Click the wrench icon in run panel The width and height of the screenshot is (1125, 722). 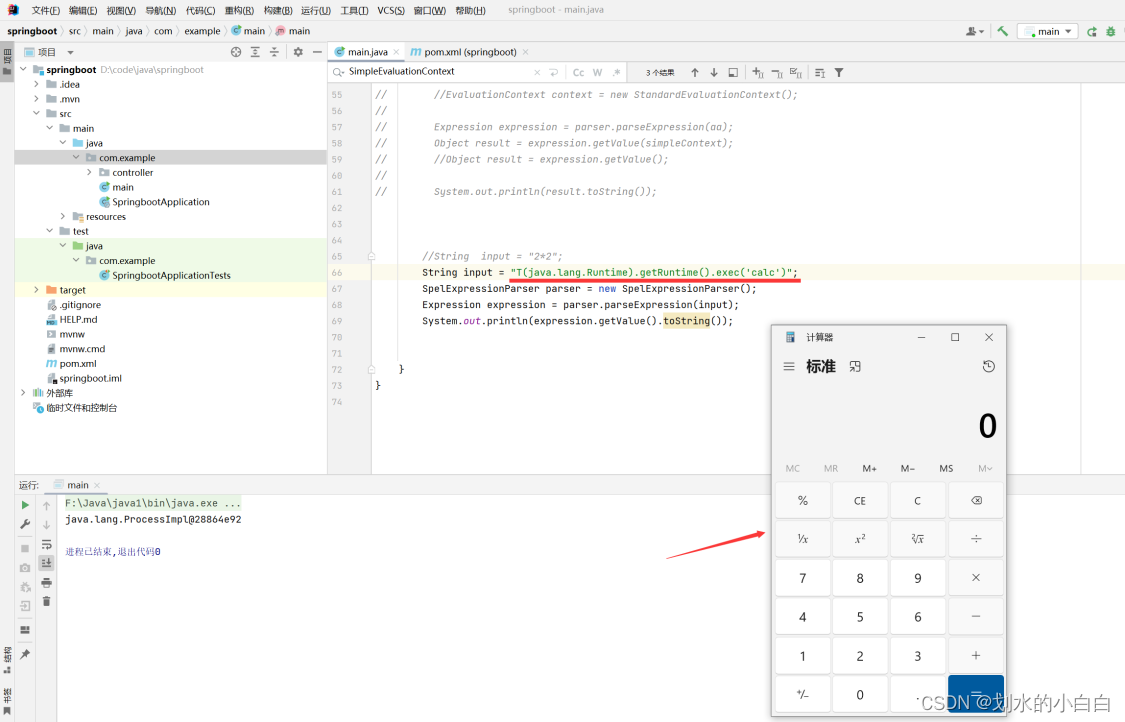[25, 525]
